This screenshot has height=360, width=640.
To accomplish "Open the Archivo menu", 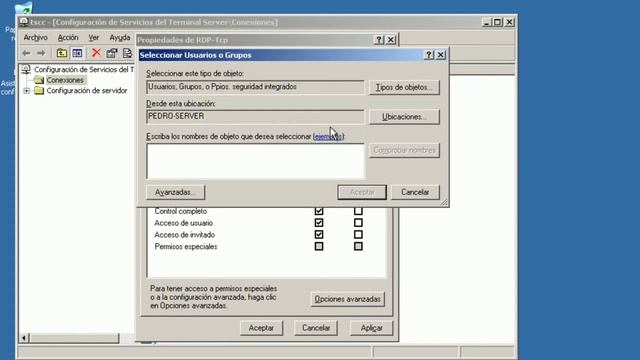I will 36,38.
